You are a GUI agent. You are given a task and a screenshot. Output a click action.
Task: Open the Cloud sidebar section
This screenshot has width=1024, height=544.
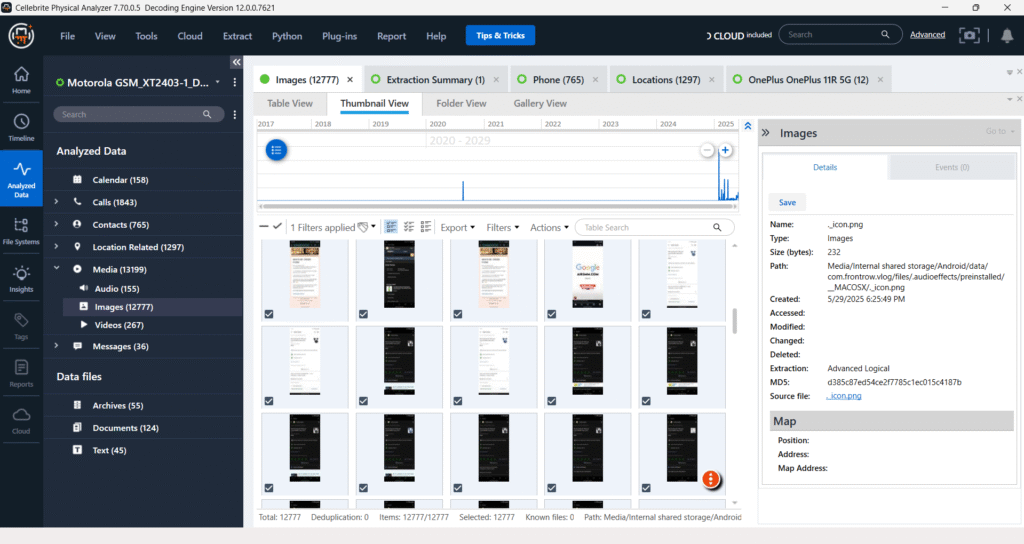21,421
